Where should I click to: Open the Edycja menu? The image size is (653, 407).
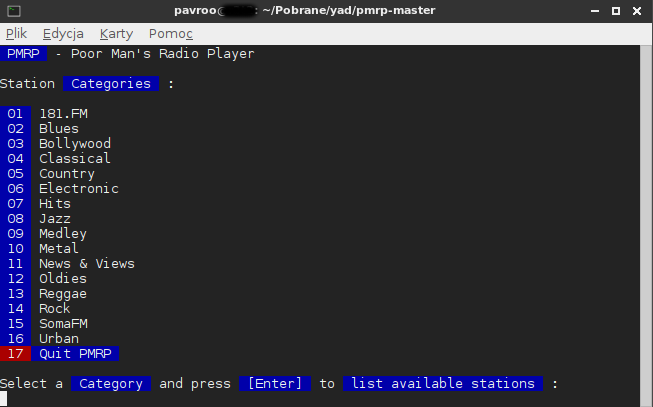[x=63, y=33]
